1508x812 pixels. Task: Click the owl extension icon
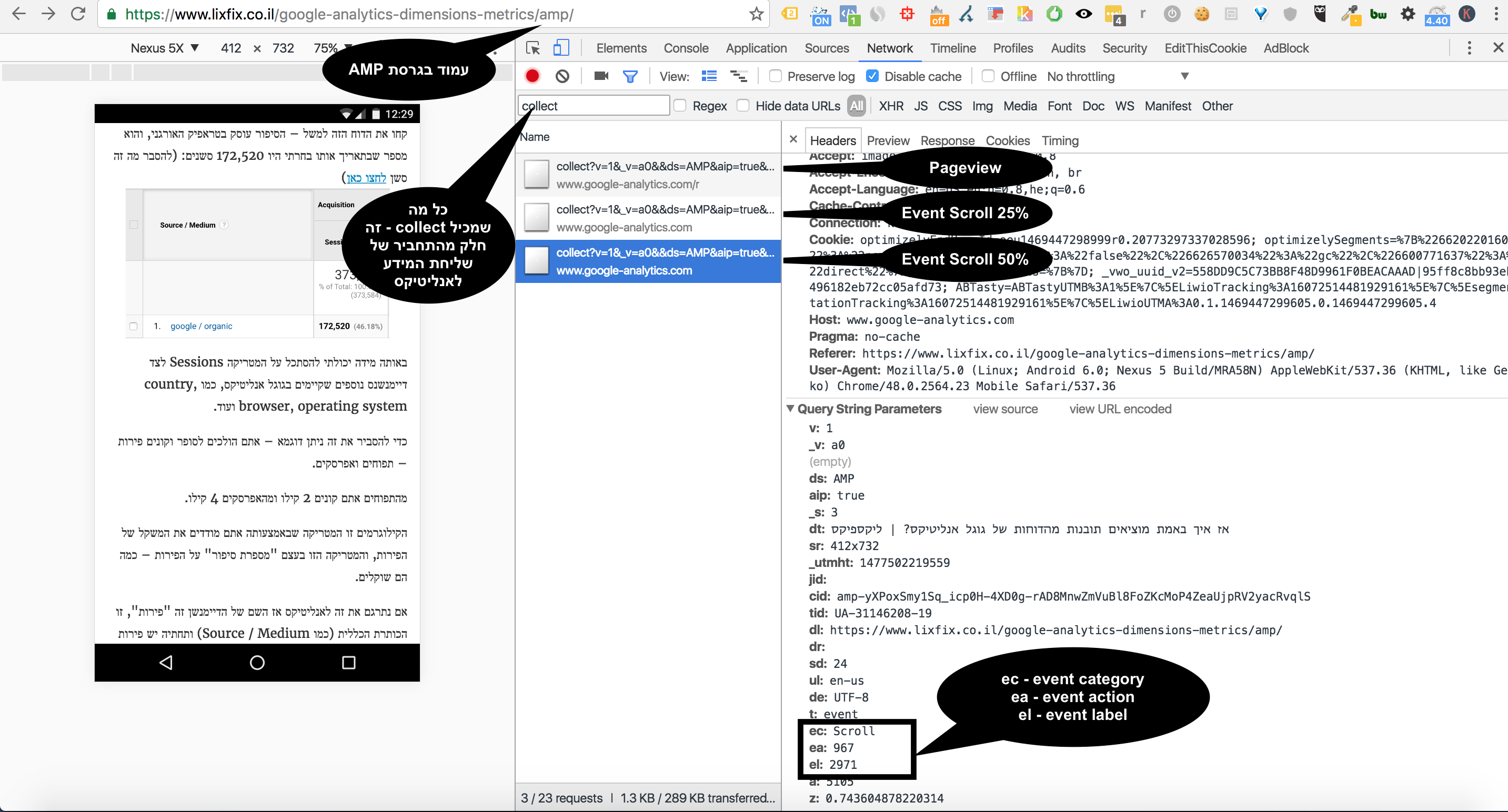pyautogui.click(x=1319, y=14)
